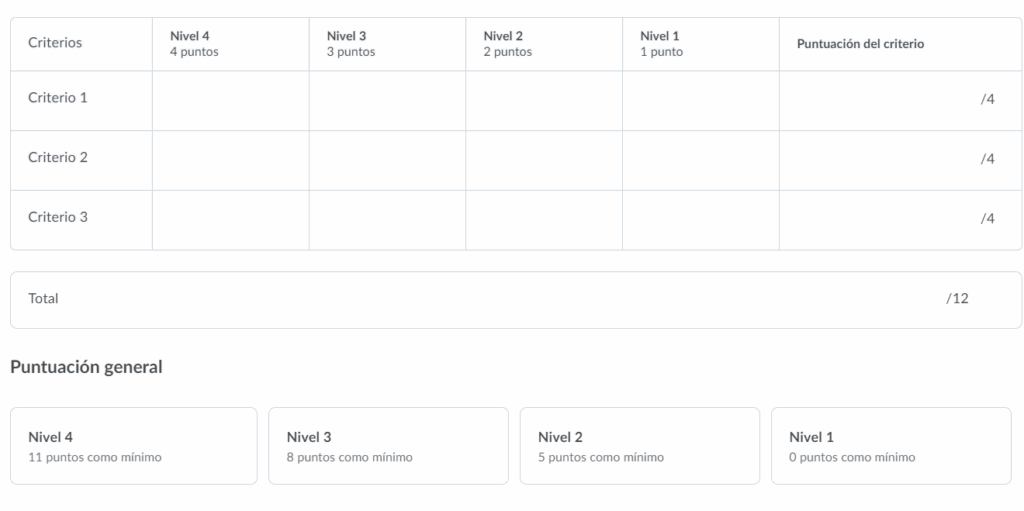The width and height of the screenshot is (1024, 511).
Task: Choose Nivel 2 cell in Criterio 2 row
Action: [544, 160]
